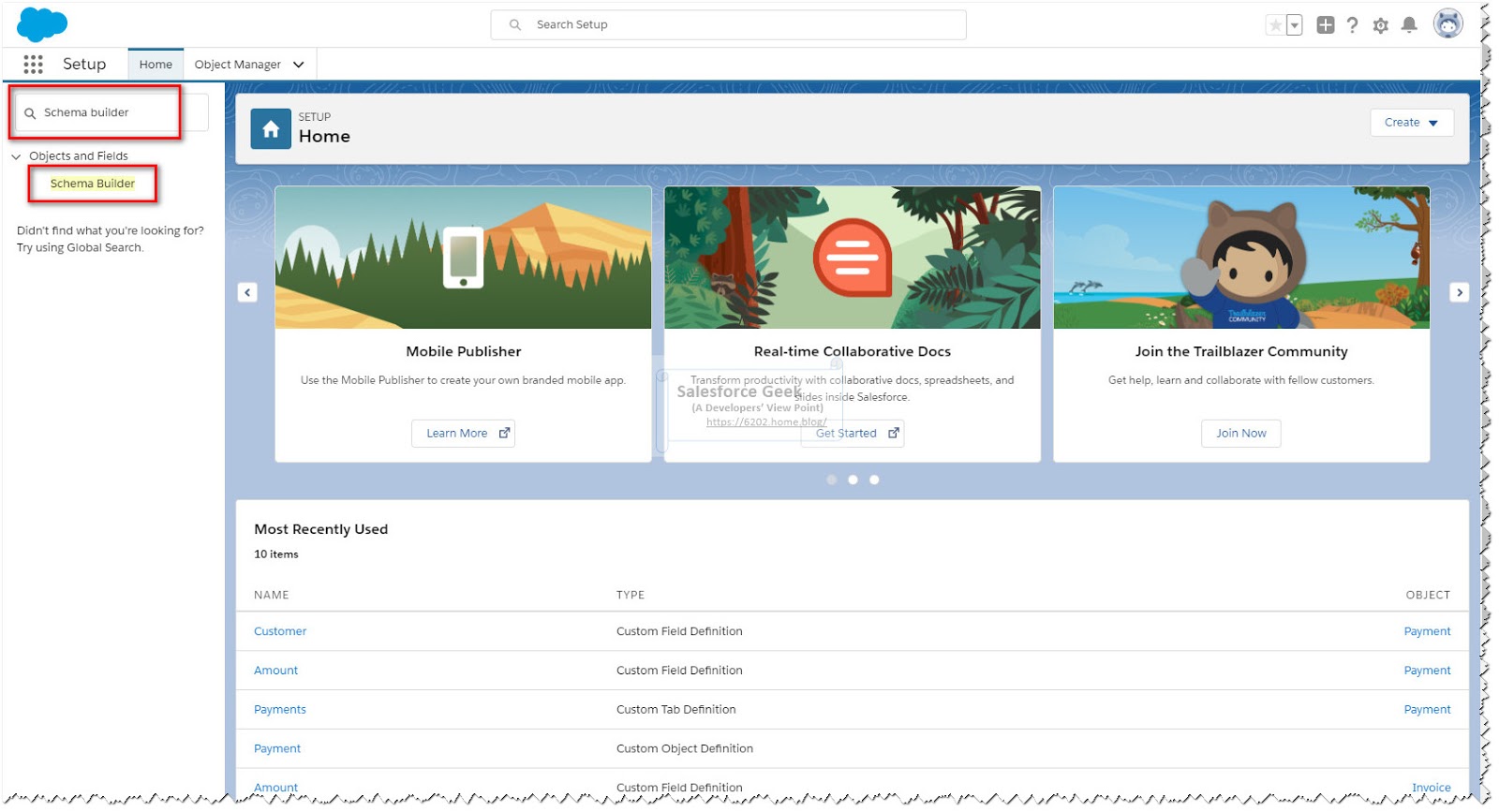Open the Amount link in Payment row

[x=275, y=671]
